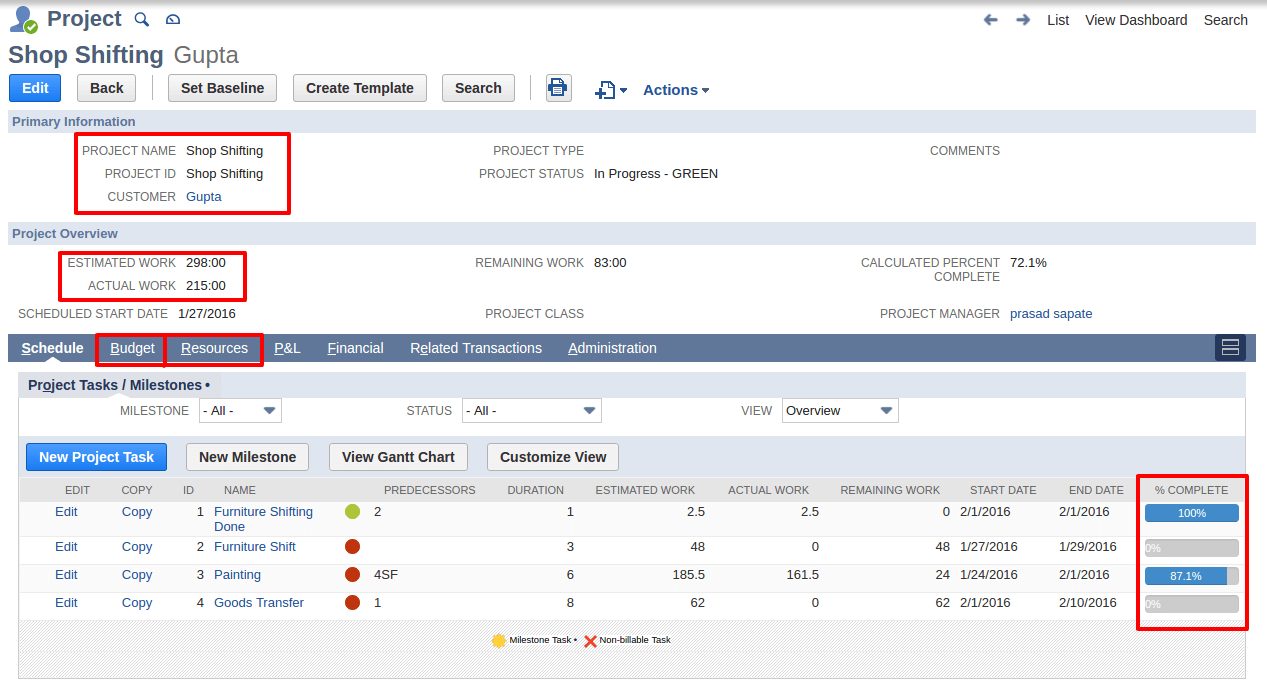
Task: Toggle the subtab layout icon
Action: (1230, 347)
